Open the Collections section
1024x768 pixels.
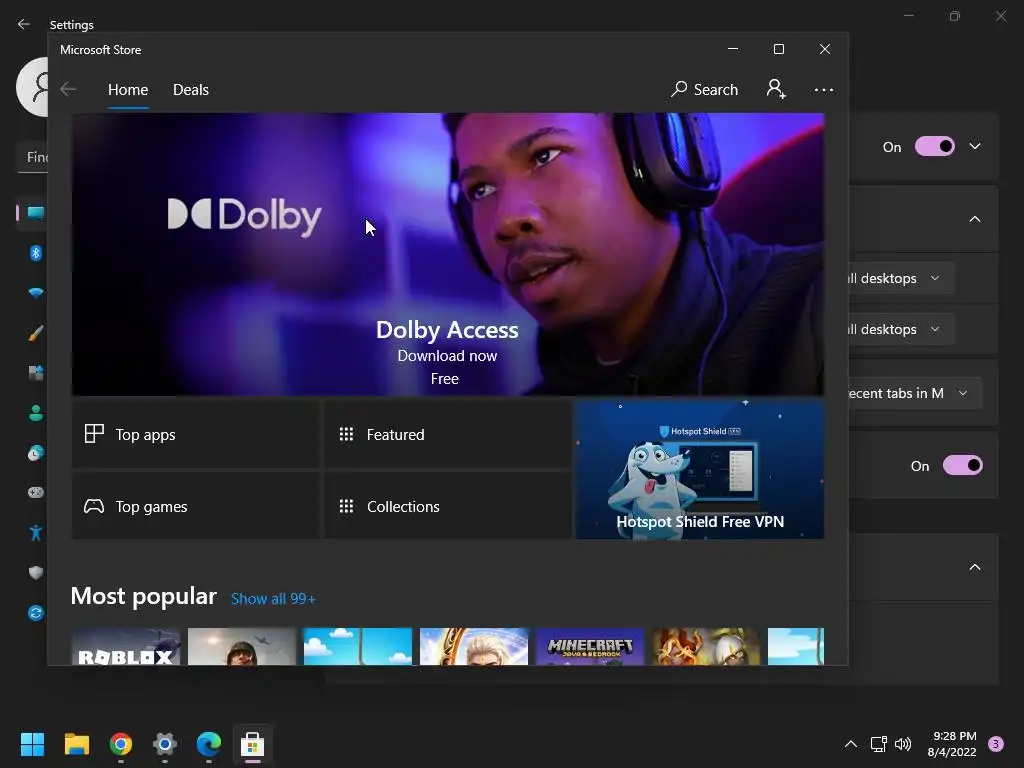448,506
